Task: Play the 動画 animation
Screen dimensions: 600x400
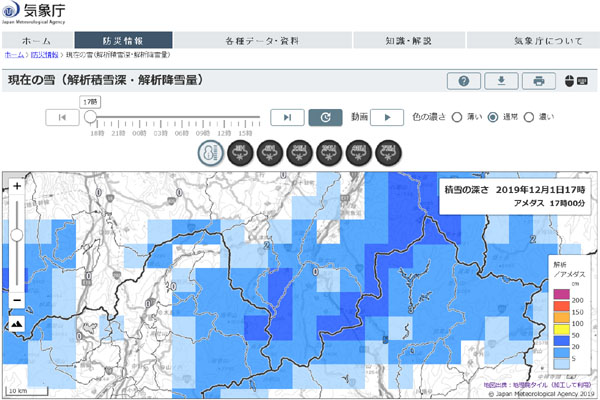Action: click(387, 117)
